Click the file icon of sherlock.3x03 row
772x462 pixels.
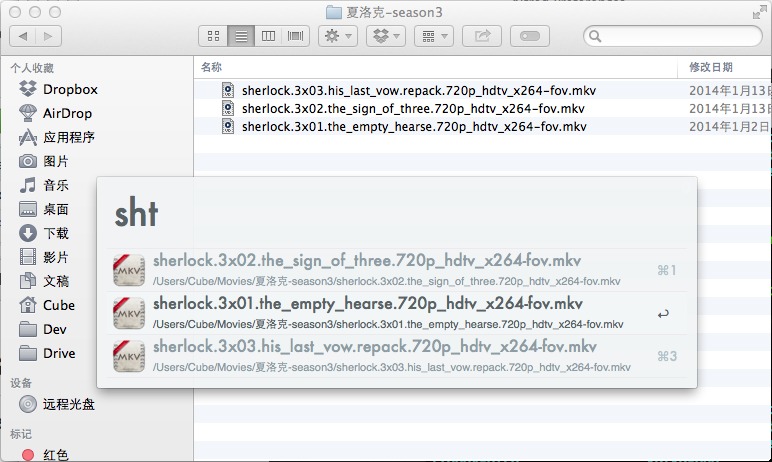click(x=227, y=90)
